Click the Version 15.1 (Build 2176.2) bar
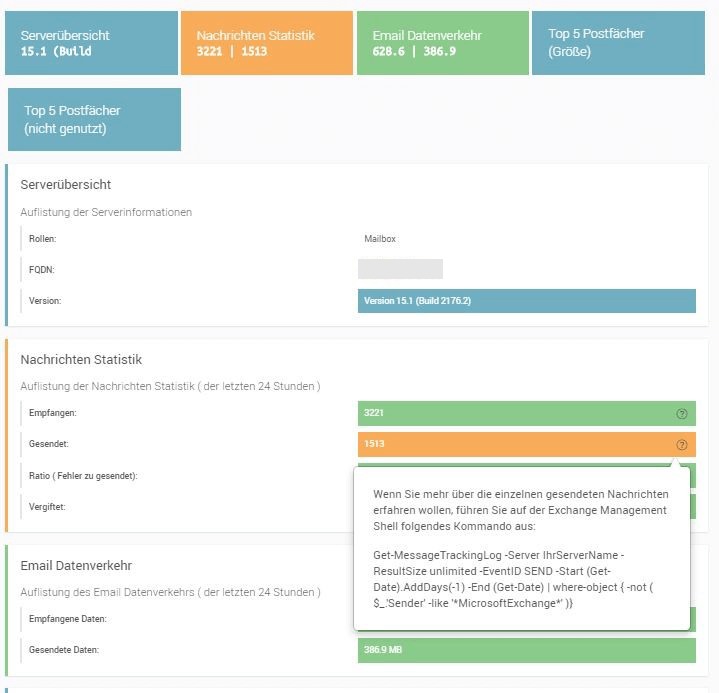This screenshot has height=693, width=719. coord(526,301)
